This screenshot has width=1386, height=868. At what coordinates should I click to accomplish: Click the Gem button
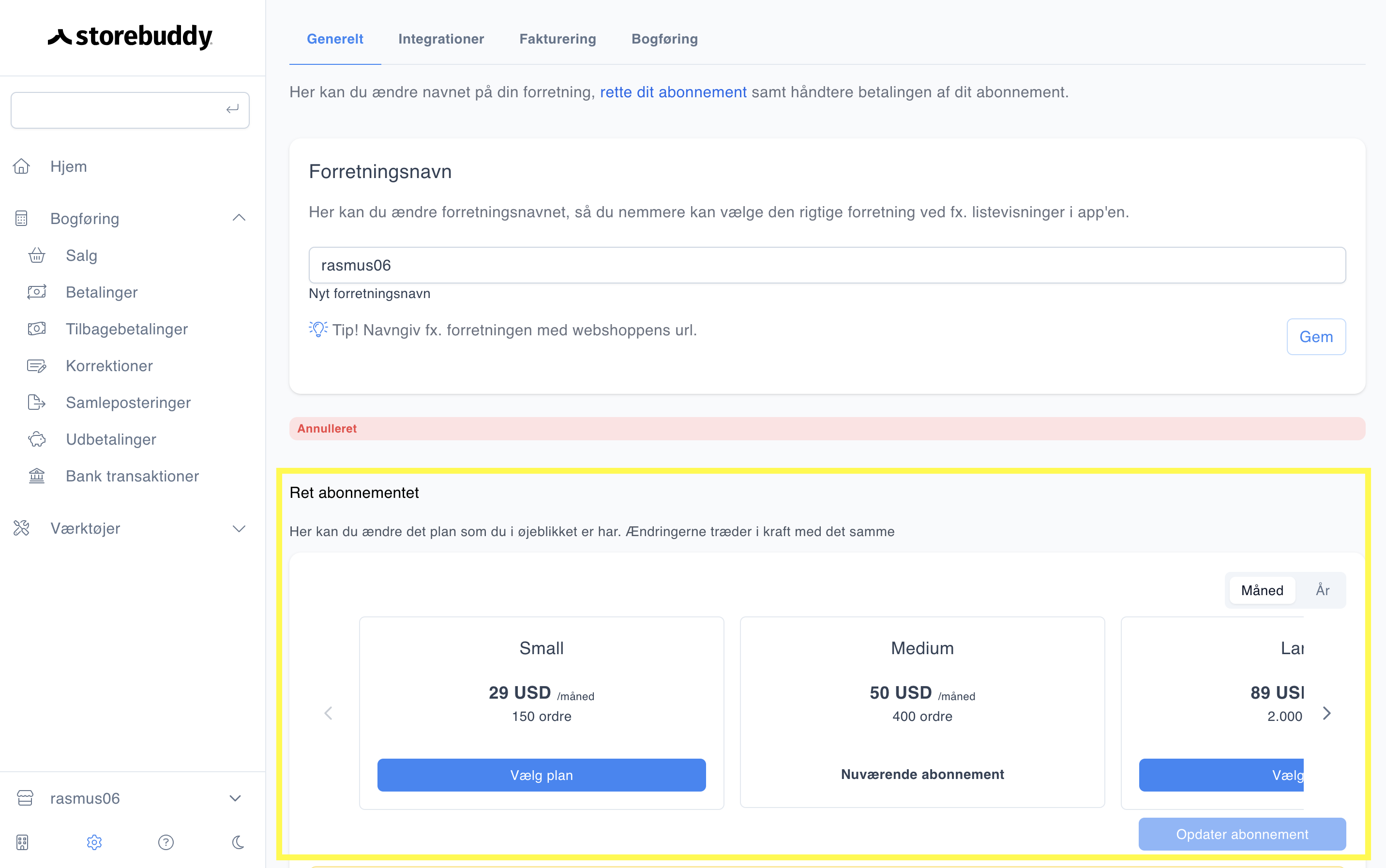coord(1316,337)
